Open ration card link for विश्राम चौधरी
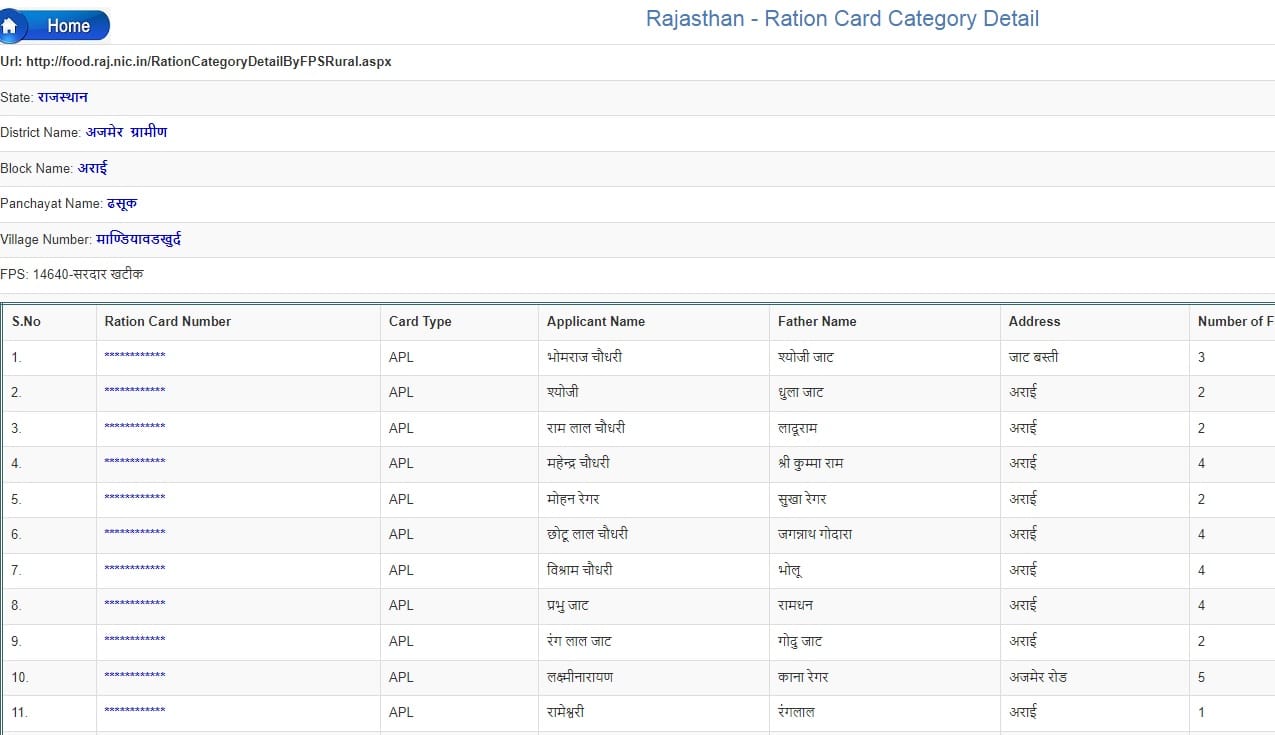This screenshot has width=1275, height=735. pos(136,569)
